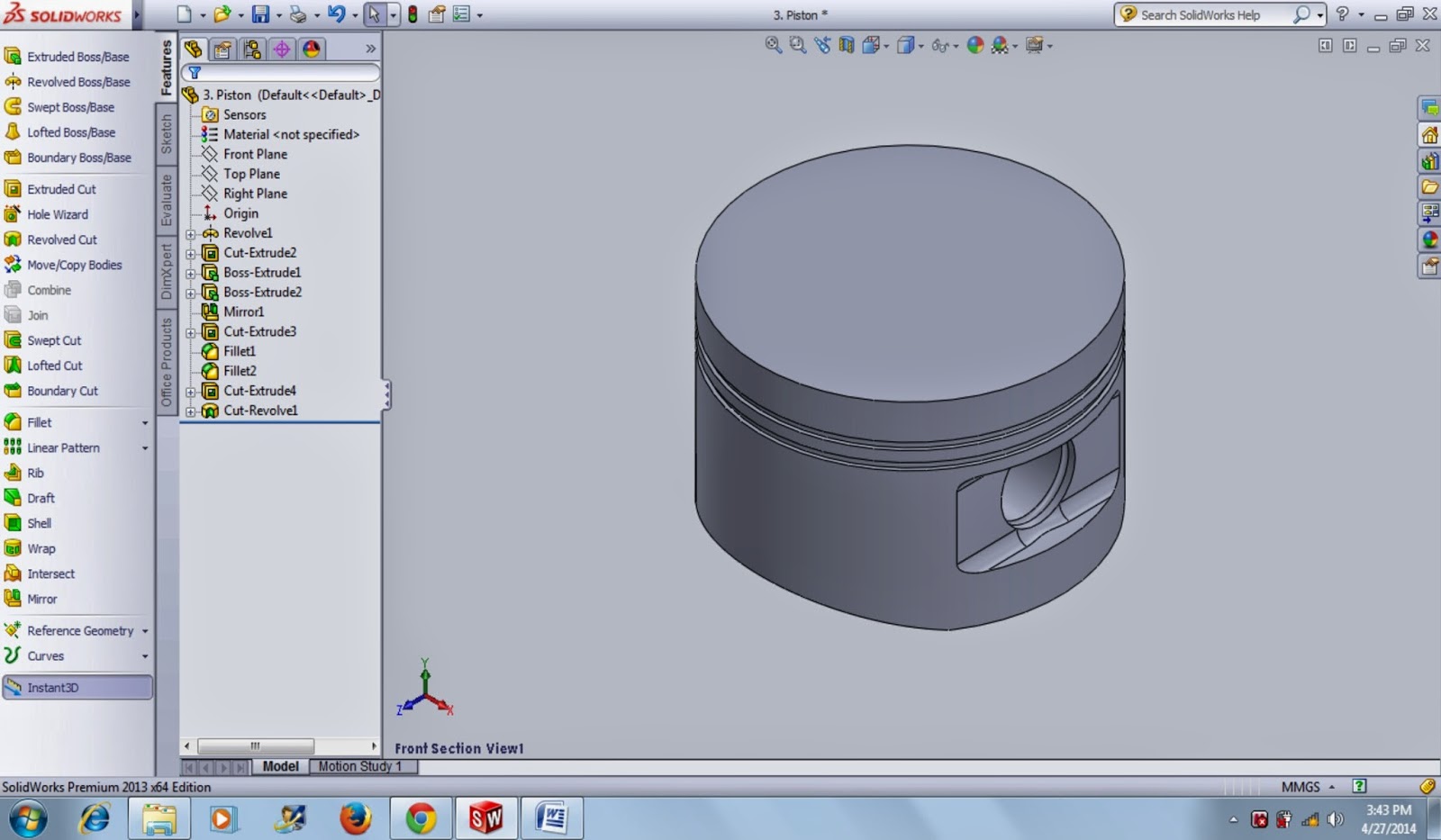Screen dimensions: 1441x840
Task: Open the Fillet dropdown arrow
Action: [x=145, y=423]
